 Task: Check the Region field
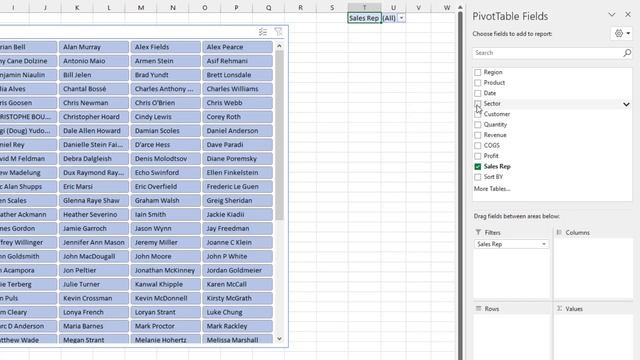coord(478,72)
